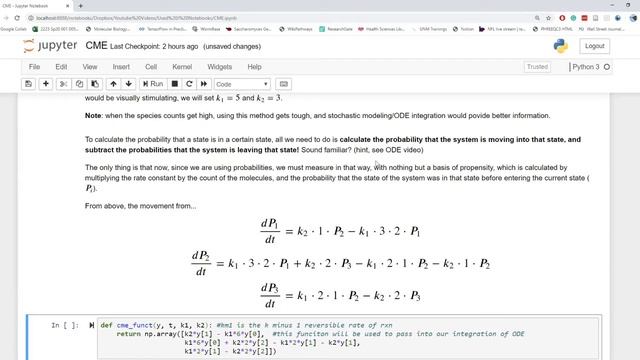Click the zoom magnifier in address bar
This screenshot has width=640, height=360.
537,18
